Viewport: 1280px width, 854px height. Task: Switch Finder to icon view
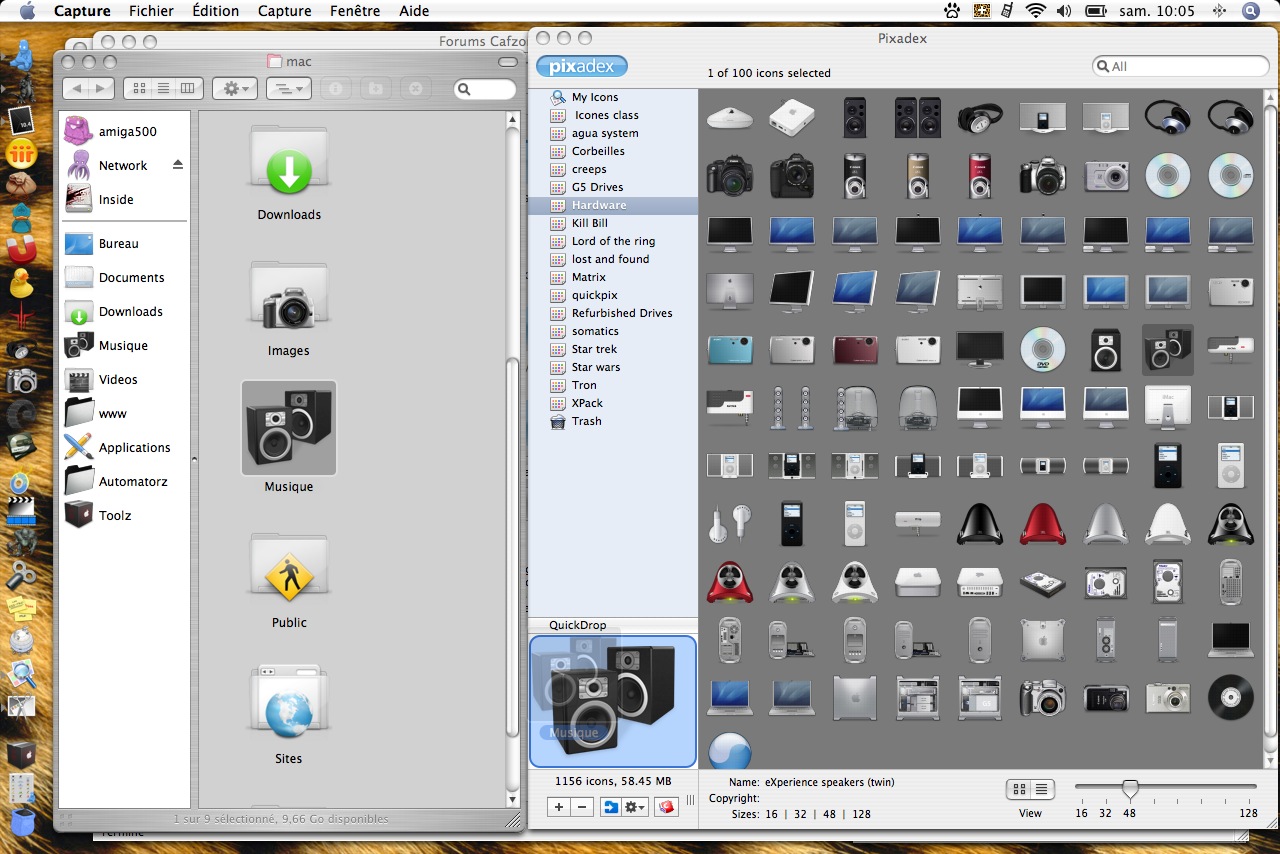[140, 88]
